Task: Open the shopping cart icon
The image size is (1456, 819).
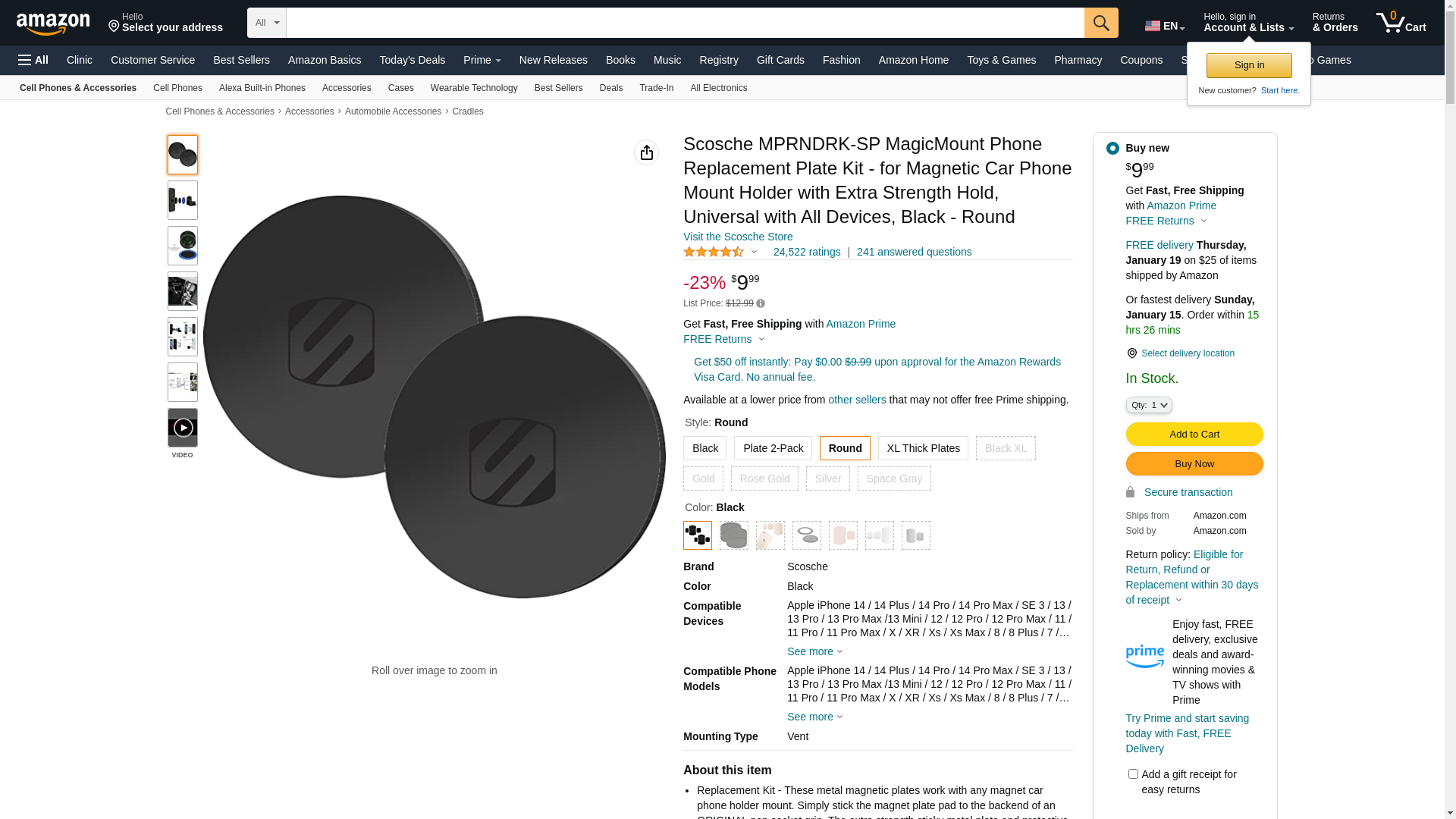Action: tap(1401, 23)
